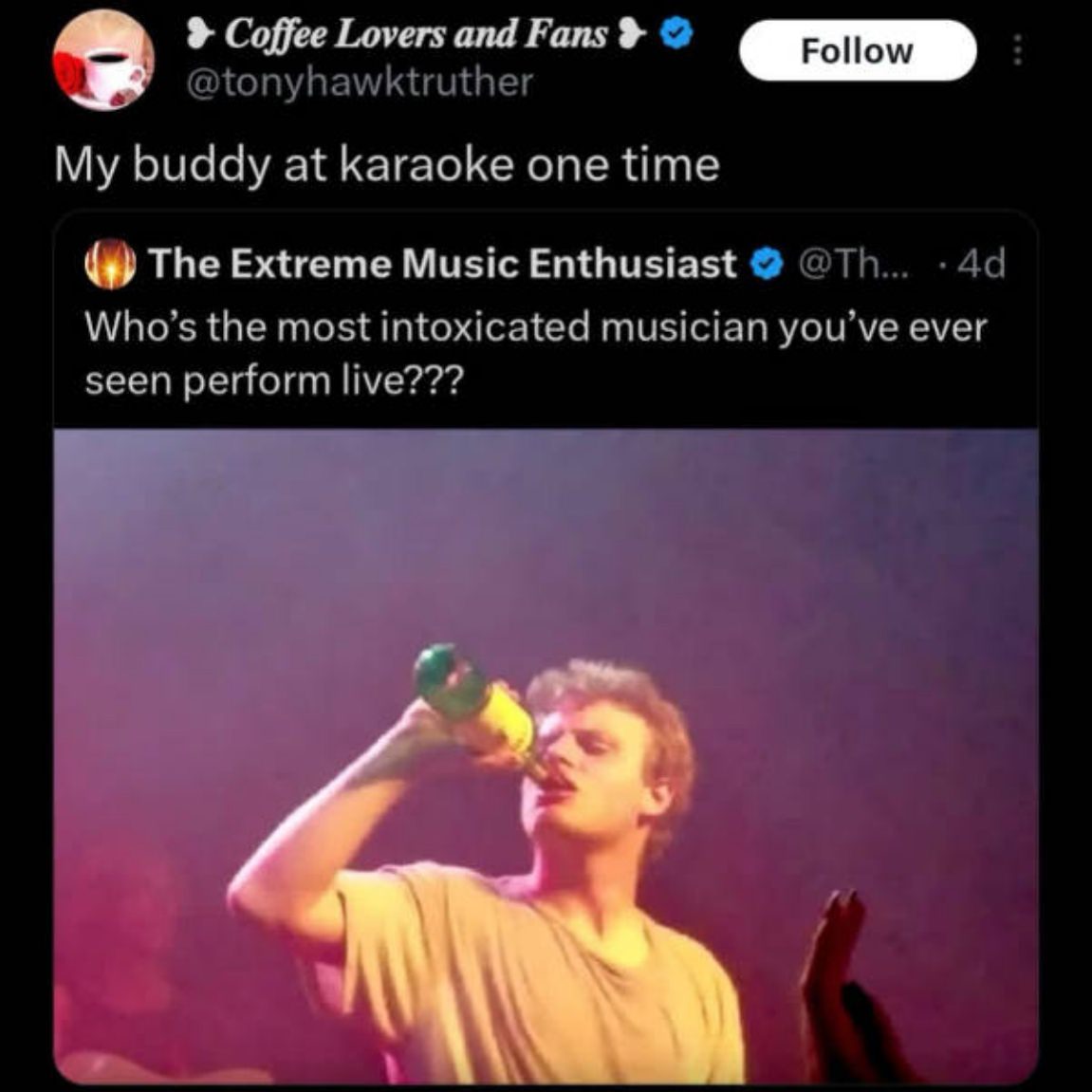This screenshot has height=1092, width=1092.
Task: Click the "seen perform live???" text line
Action: [x=274, y=380]
